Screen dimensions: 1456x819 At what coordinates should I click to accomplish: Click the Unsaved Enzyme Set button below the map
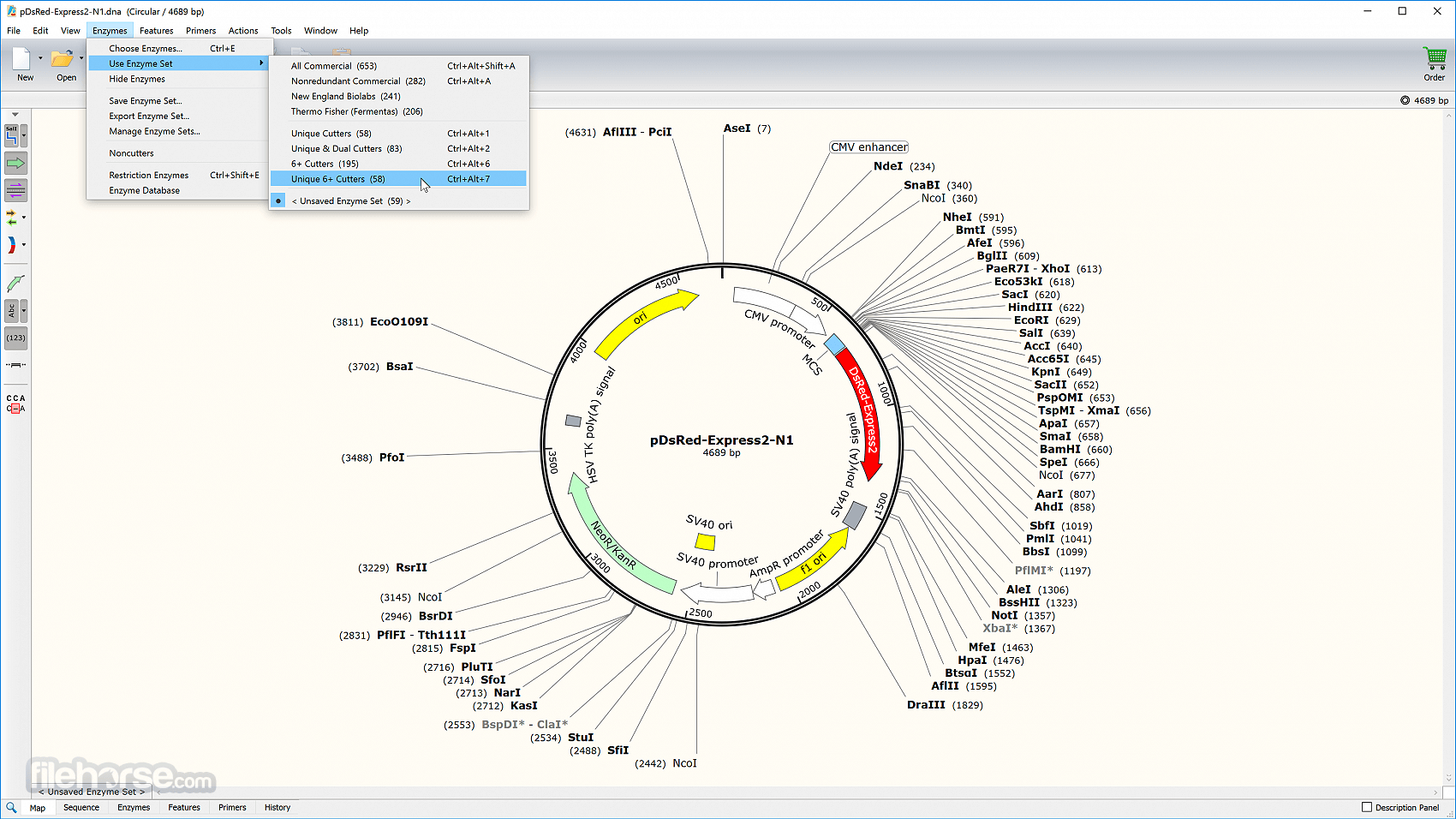(92, 792)
